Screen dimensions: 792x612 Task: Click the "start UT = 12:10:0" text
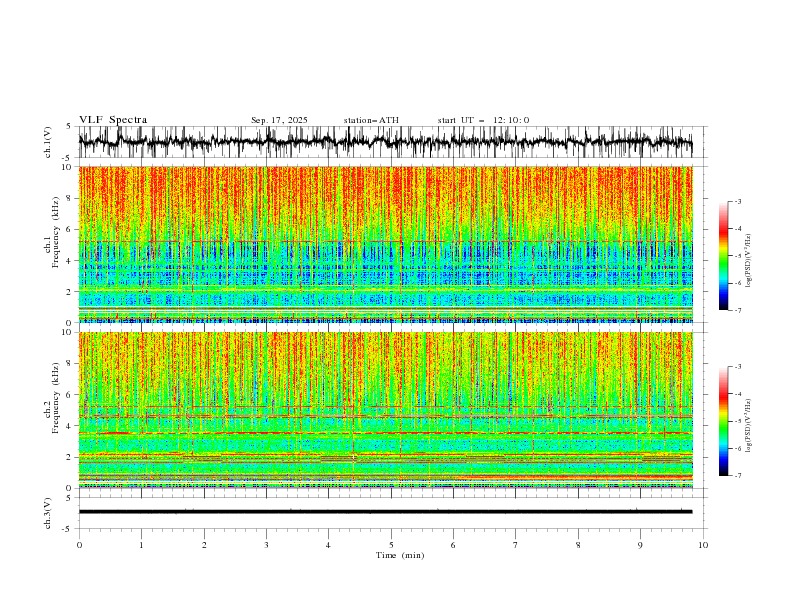pyautogui.click(x=483, y=120)
